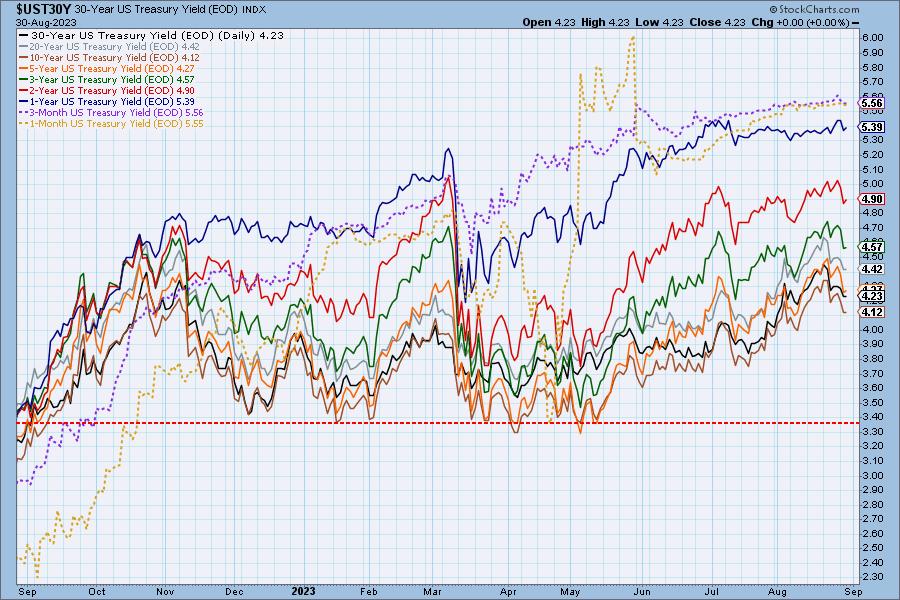This screenshot has height=600, width=900.
Task: Click the 5.00 y-axis label
Action: click(x=873, y=184)
